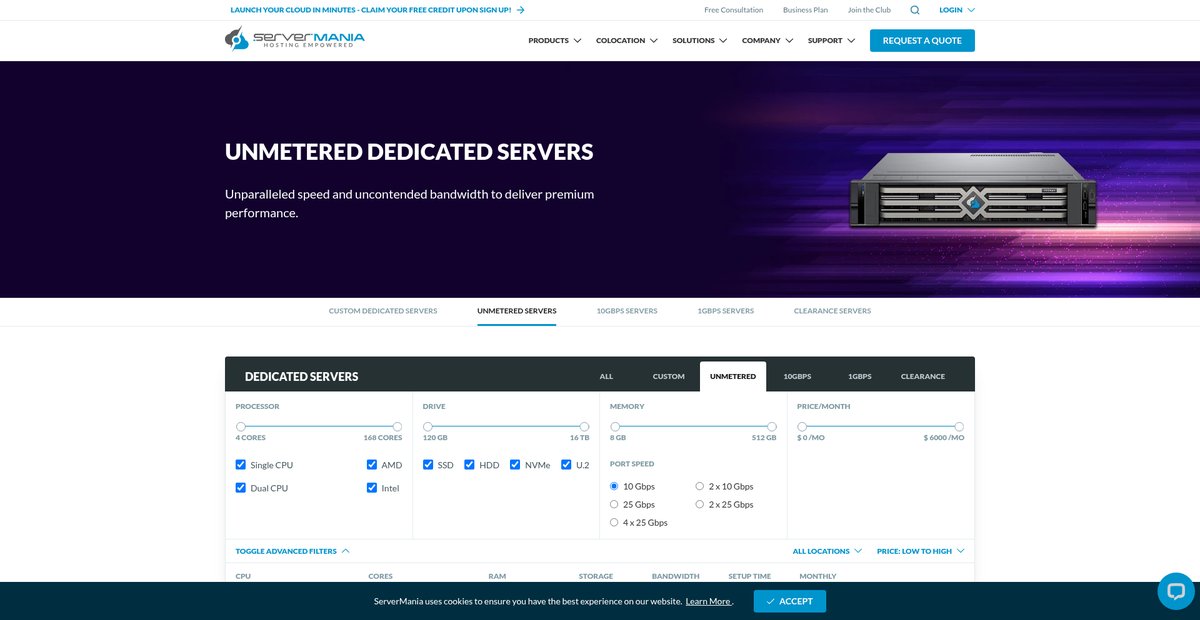Toggle the Single CPU checkbox
The image size is (1200, 620).
(x=241, y=465)
